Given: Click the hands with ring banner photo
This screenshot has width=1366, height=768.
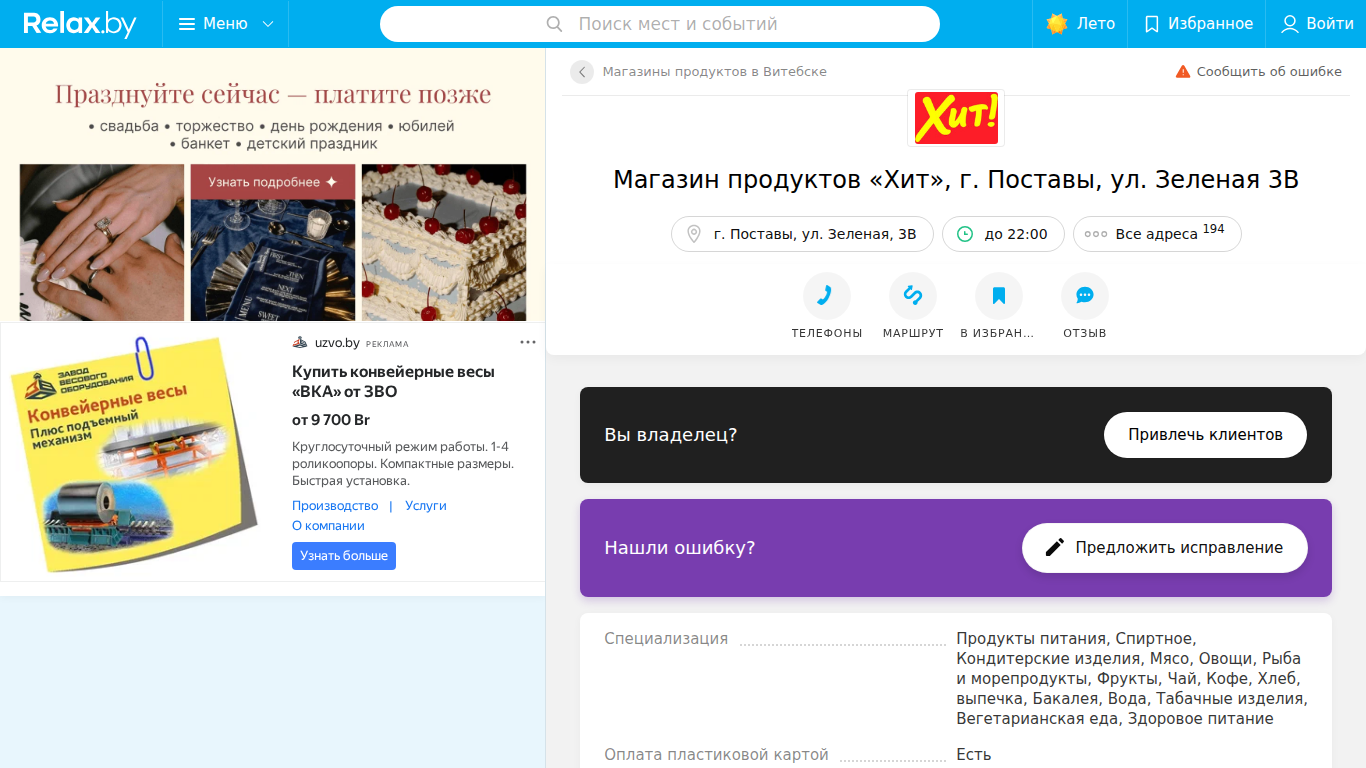Looking at the screenshot, I should pyautogui.click(x=102, y=242).
